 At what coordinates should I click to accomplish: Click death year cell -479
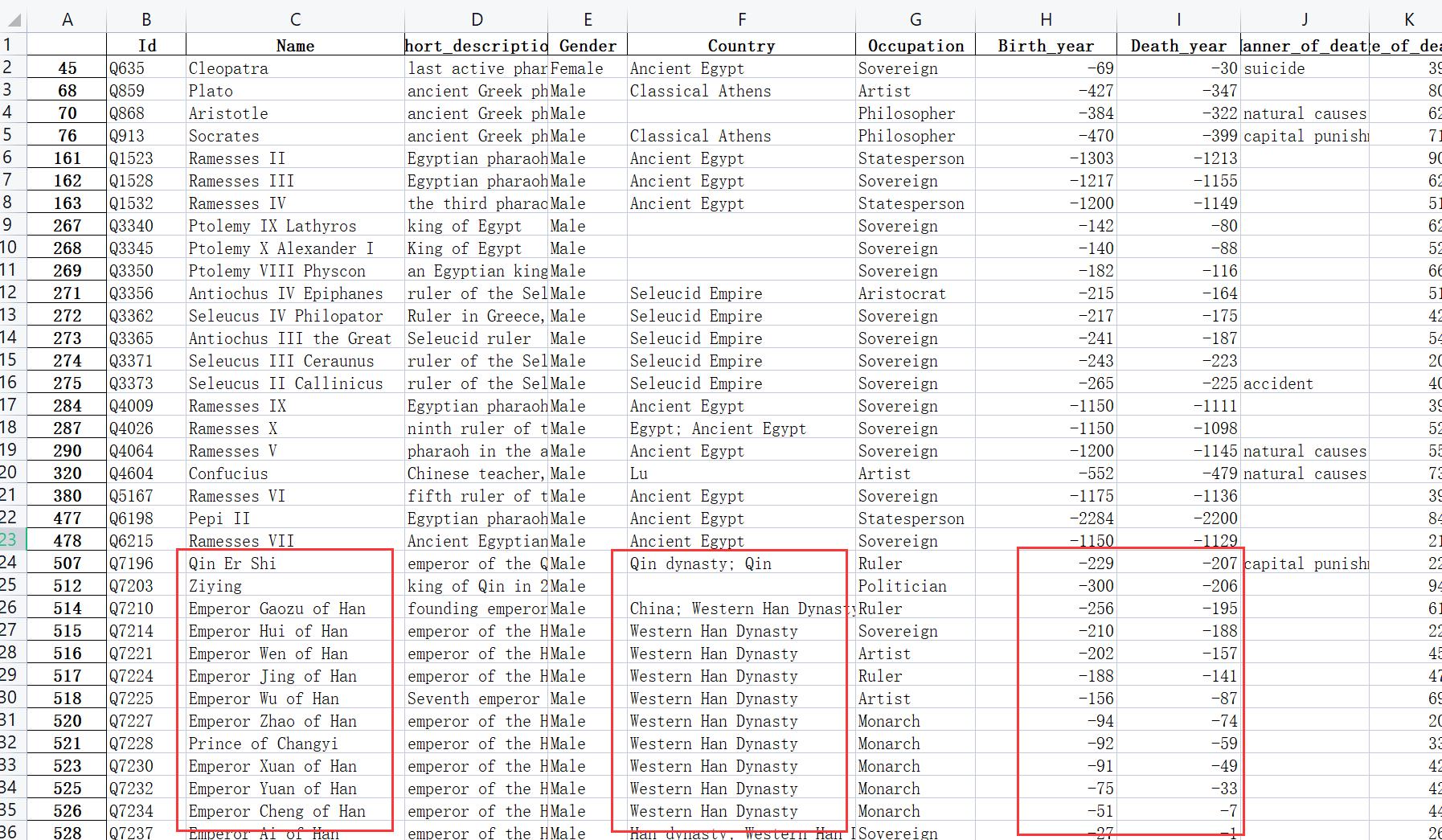tap(1178, 473)
